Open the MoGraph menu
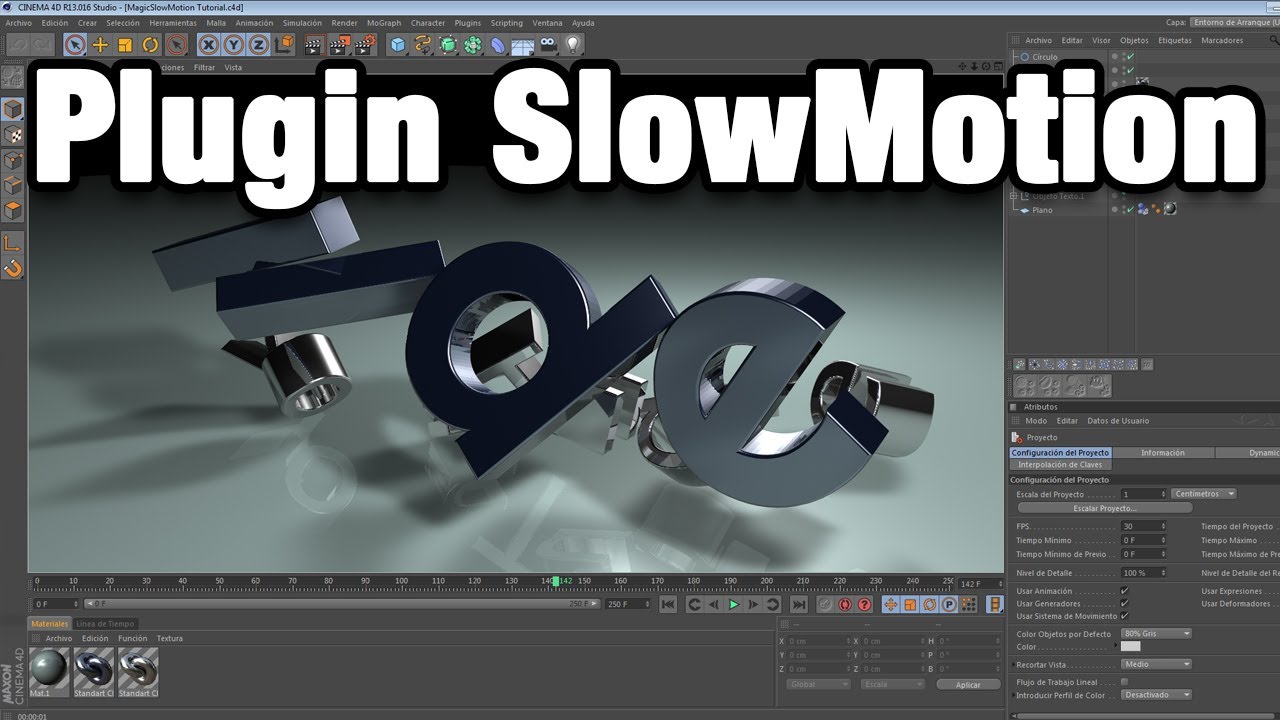This screenshot has width=1280, height=720. (384, 23)
